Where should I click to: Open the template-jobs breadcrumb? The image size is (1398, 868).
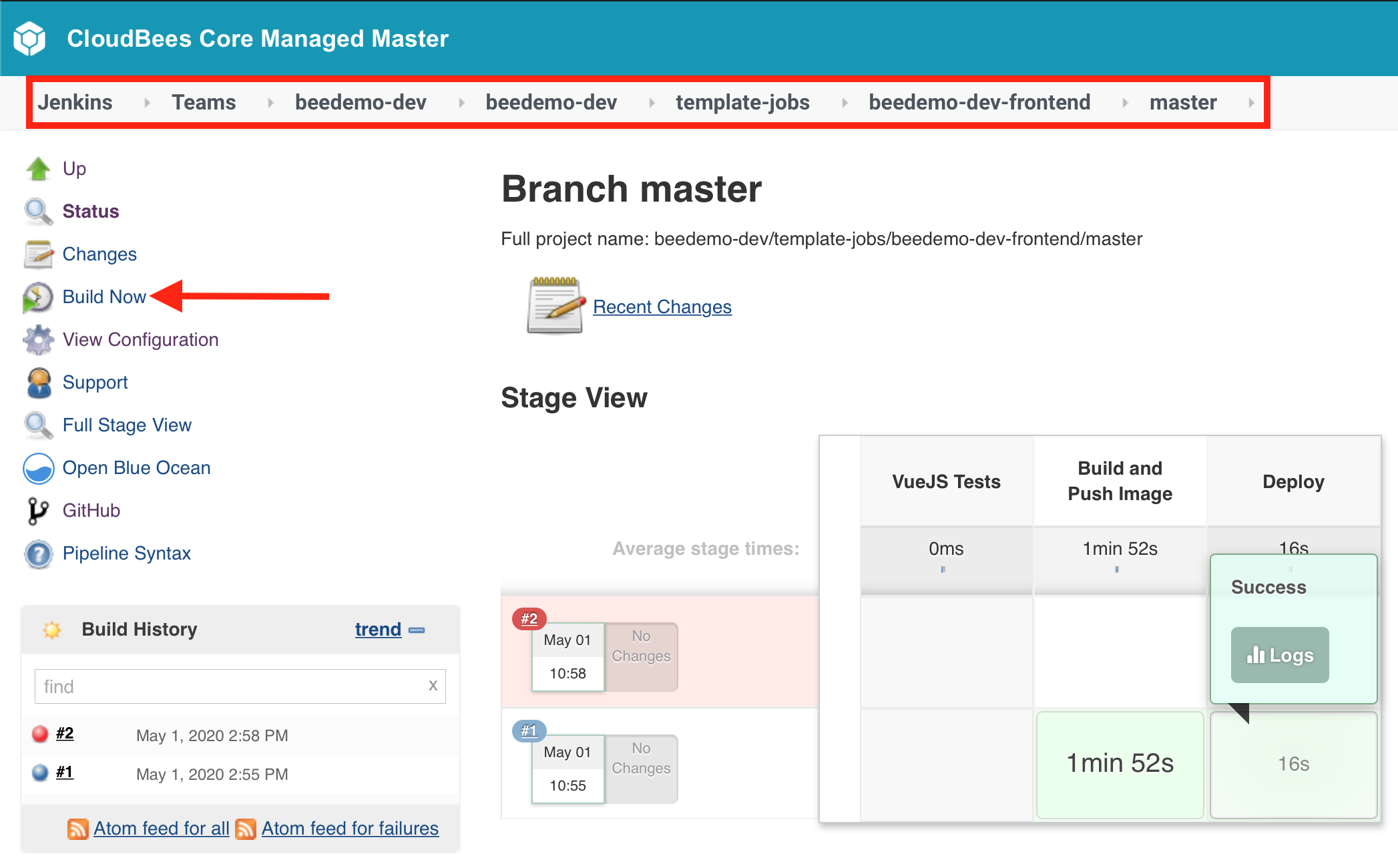point(742,102)
